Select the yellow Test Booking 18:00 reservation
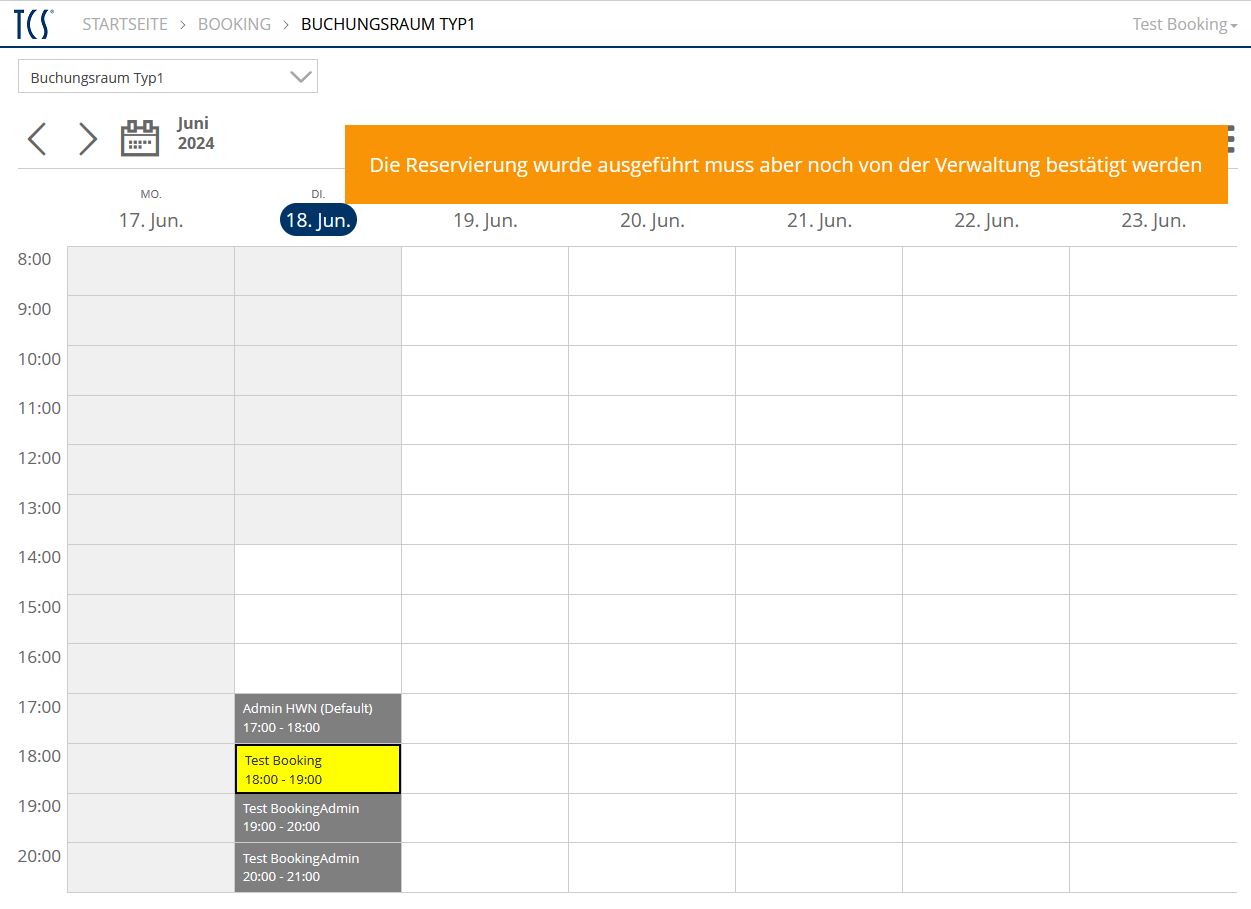 [x=318, y=769]
